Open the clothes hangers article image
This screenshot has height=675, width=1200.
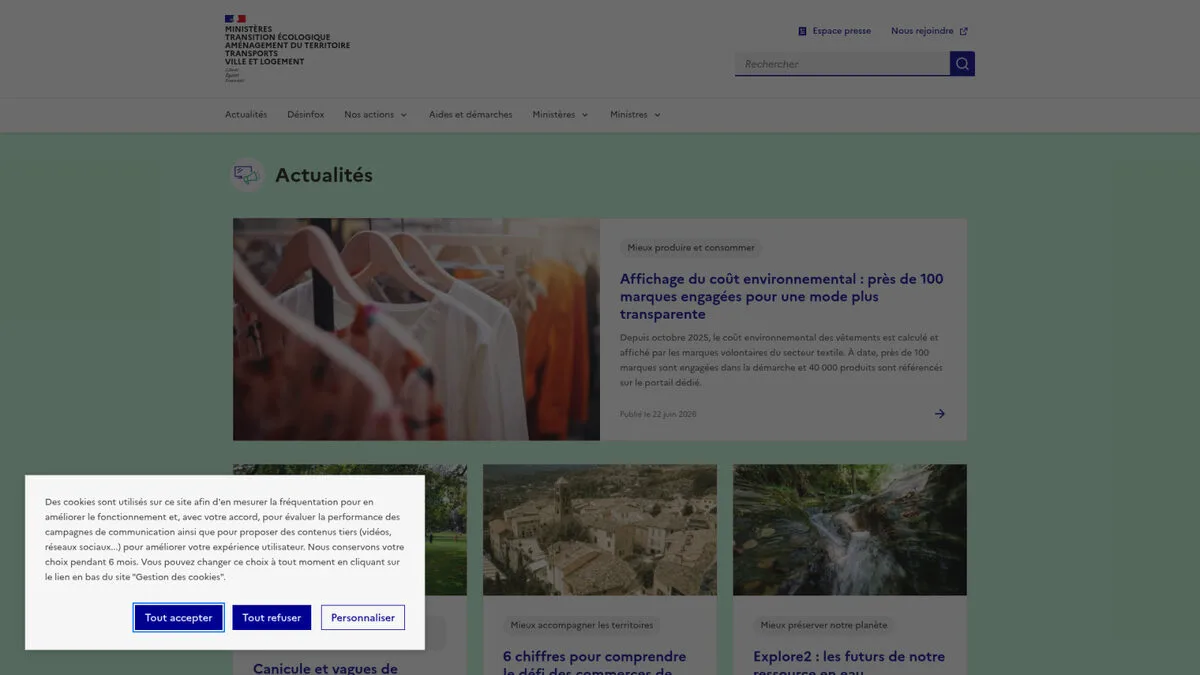click(416, 329)
